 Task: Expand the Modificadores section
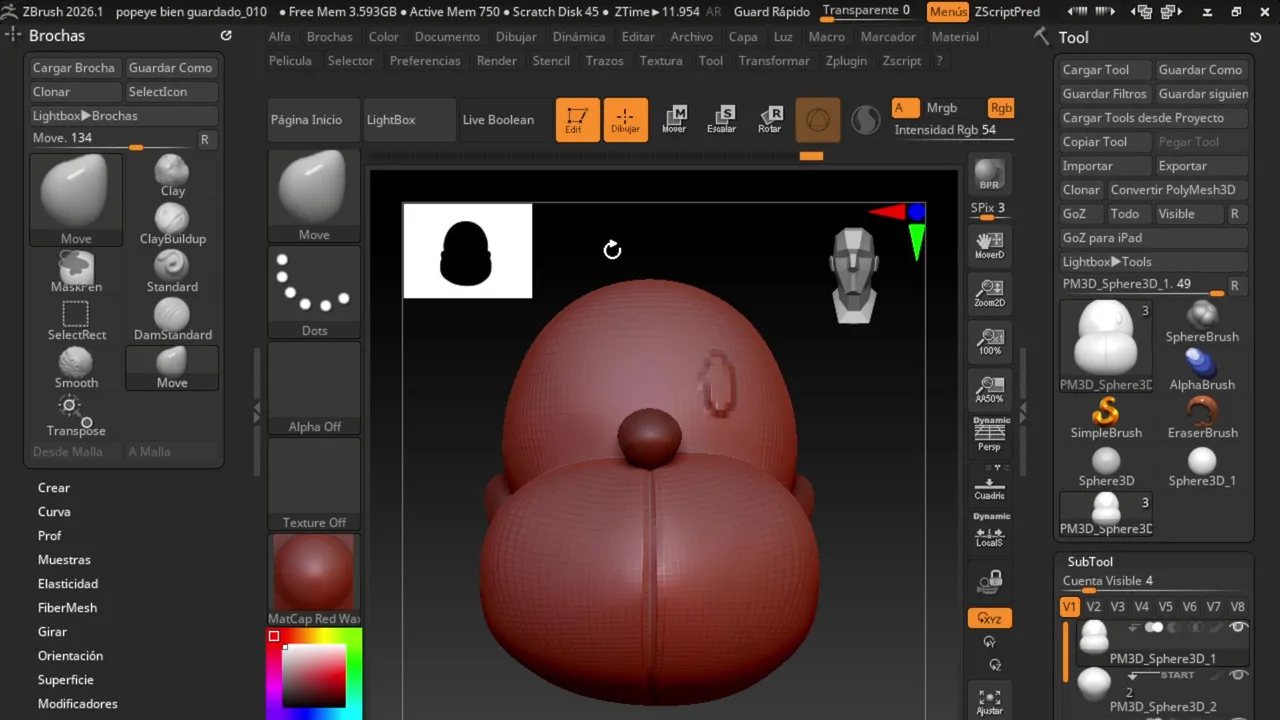(x=78, y=704)
